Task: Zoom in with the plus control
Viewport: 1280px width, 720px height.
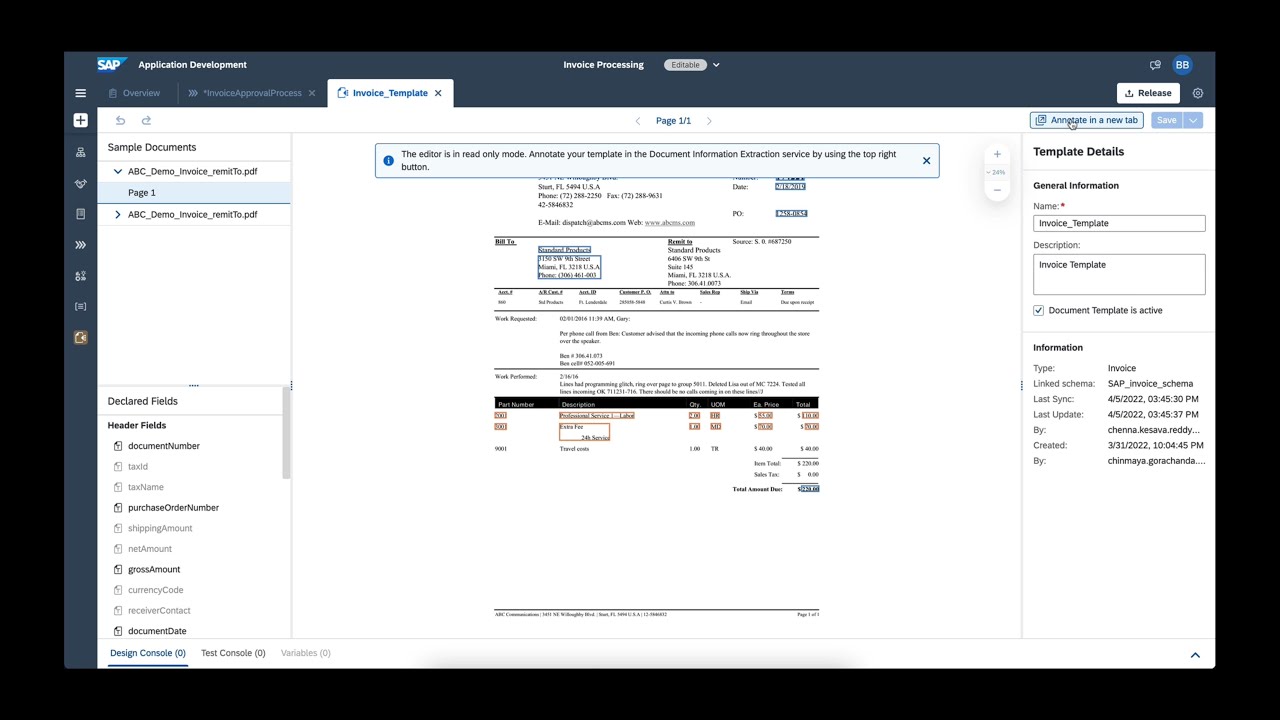Action: coord(997,154)
